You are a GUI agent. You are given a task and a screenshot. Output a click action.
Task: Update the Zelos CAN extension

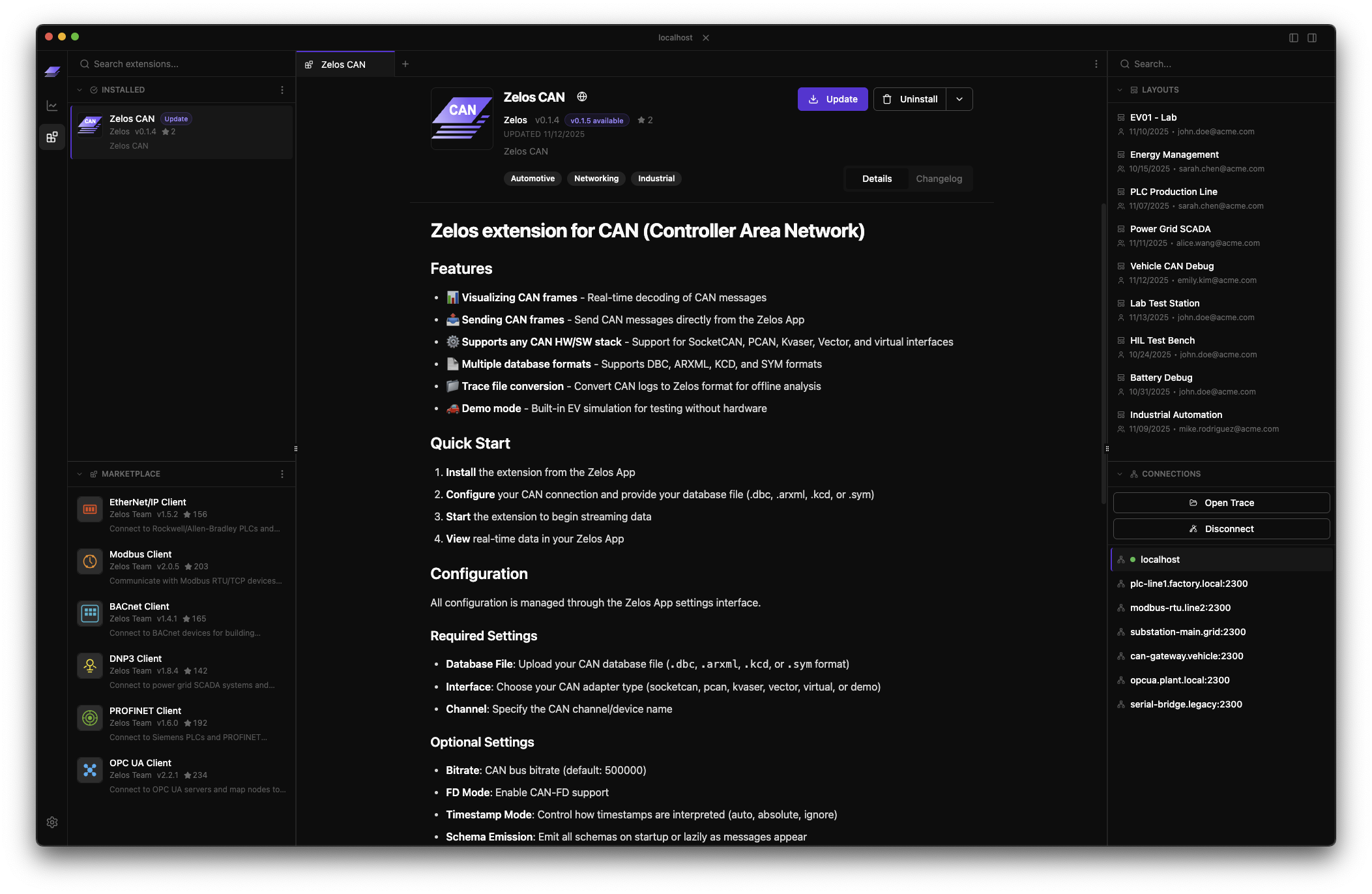[832, 99]
